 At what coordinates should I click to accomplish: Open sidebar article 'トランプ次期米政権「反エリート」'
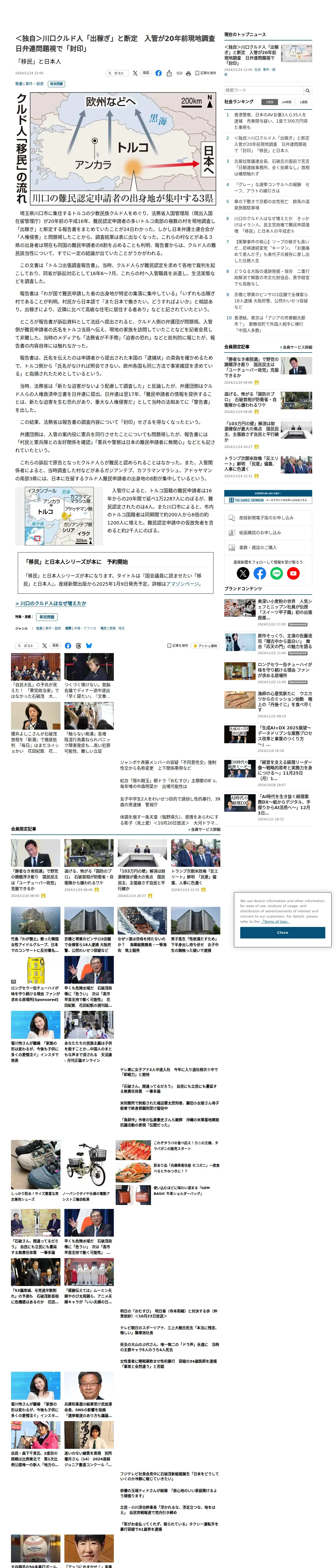251,464
